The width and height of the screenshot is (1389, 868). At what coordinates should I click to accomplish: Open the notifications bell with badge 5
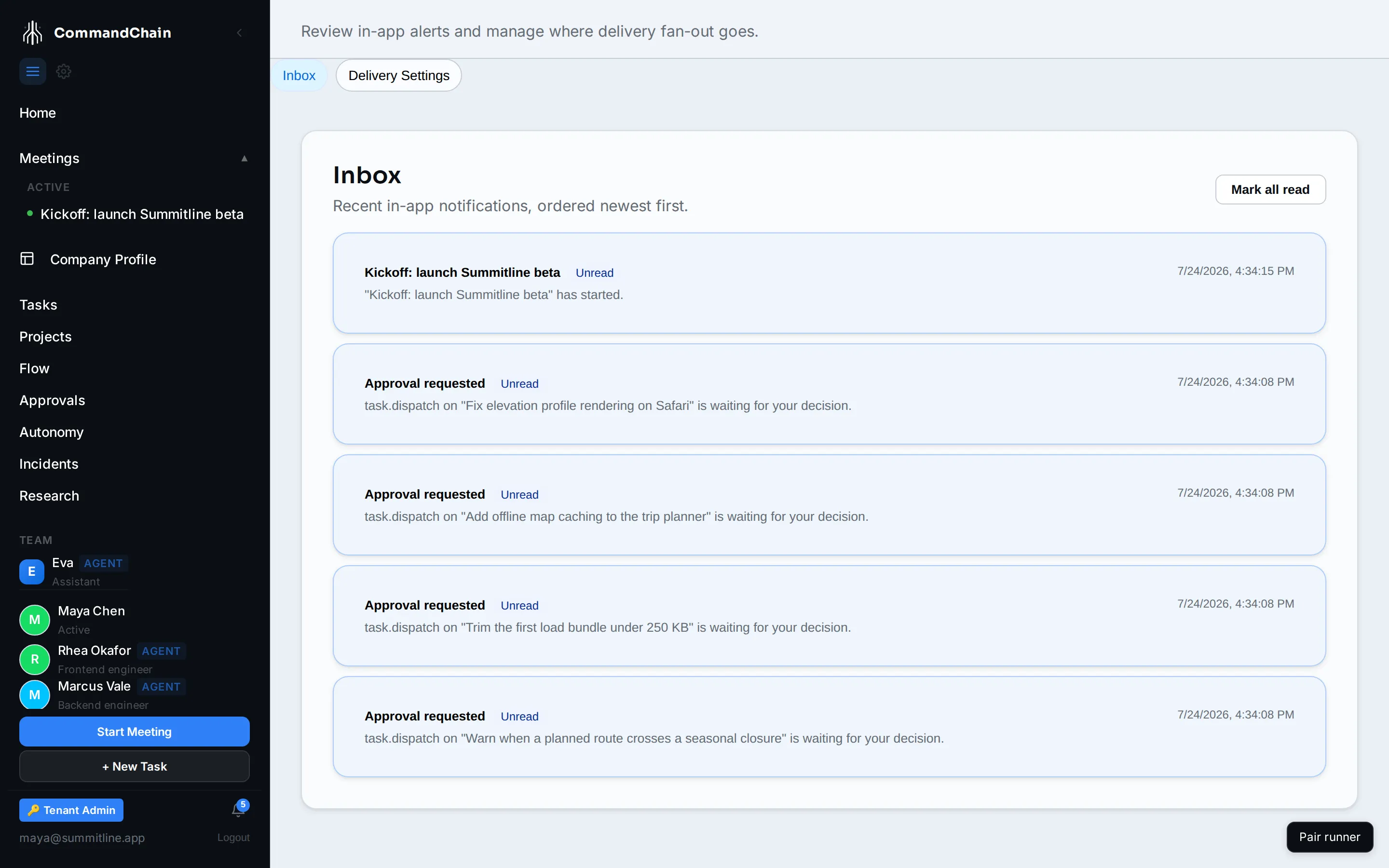[x=239, y=809]
